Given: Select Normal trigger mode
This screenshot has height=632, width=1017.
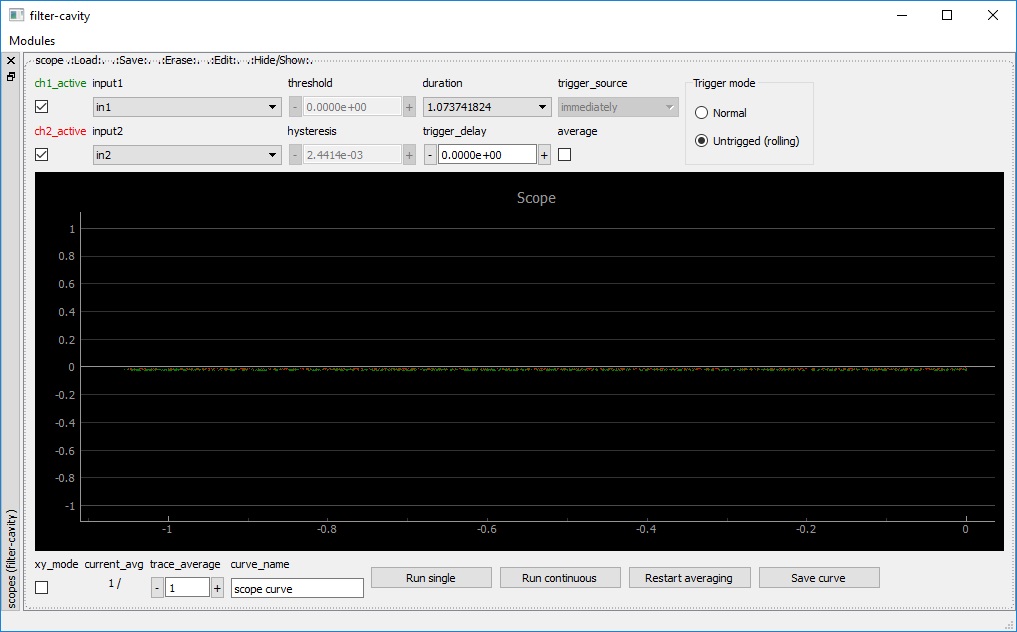Looking at the screenshot, I should 702,113.
